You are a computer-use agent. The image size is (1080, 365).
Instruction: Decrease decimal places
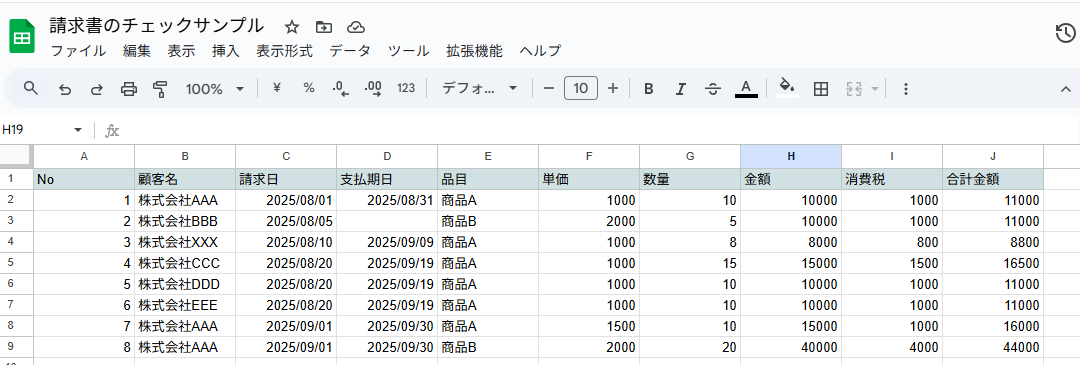click(341, 88)
